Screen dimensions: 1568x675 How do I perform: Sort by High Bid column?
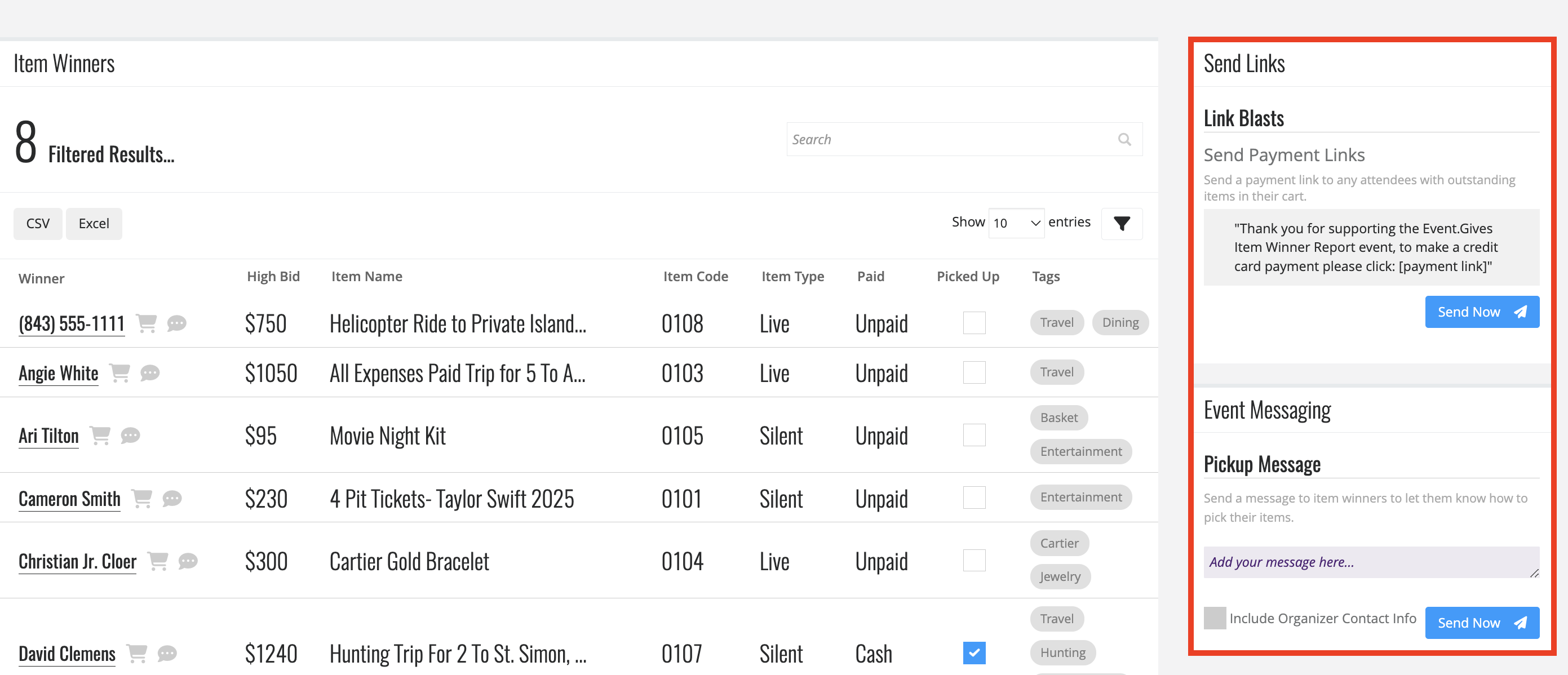273,277
